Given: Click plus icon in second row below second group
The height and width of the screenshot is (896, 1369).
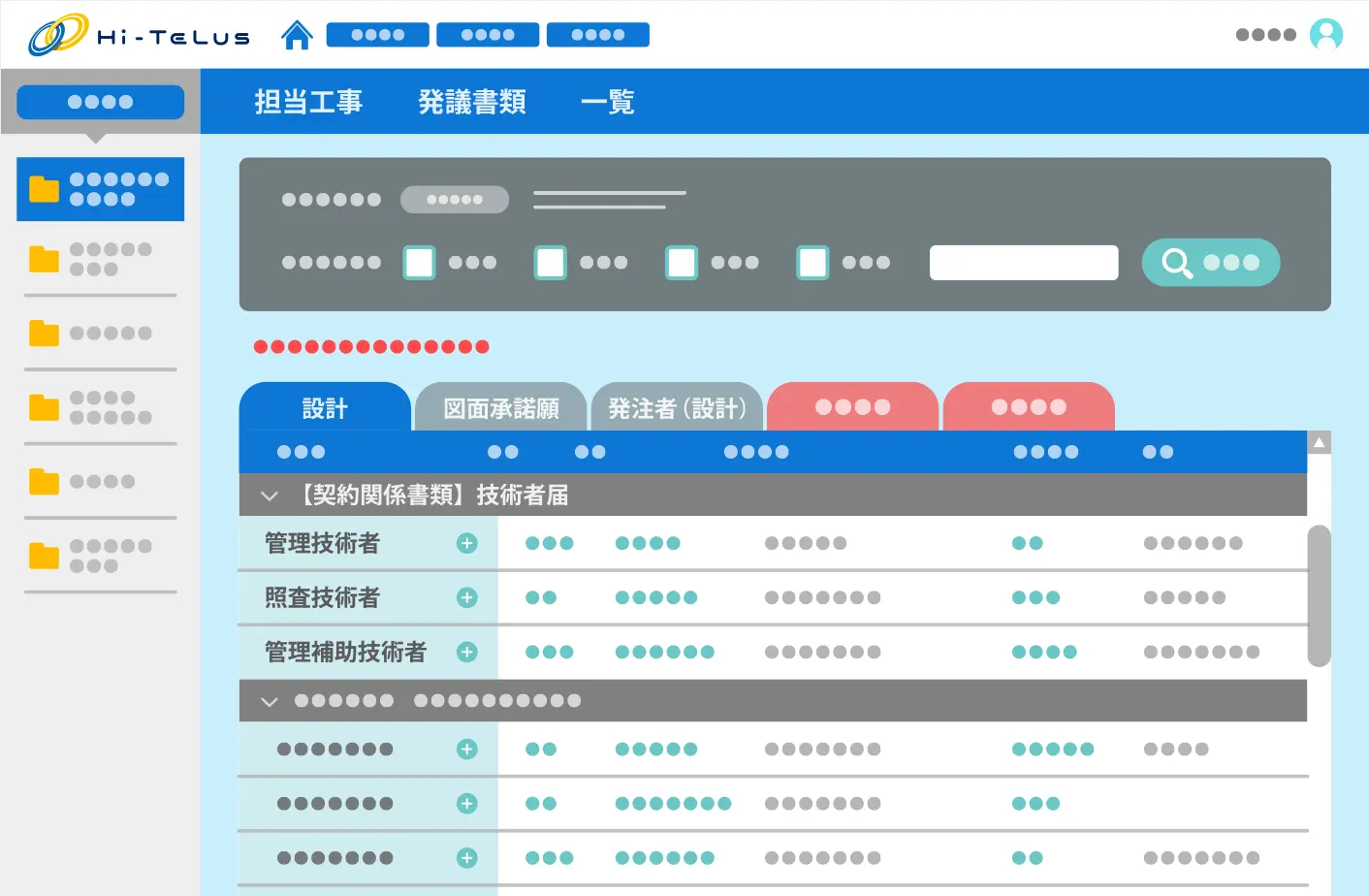Looking at the screenshot, I should click(467, 803).
